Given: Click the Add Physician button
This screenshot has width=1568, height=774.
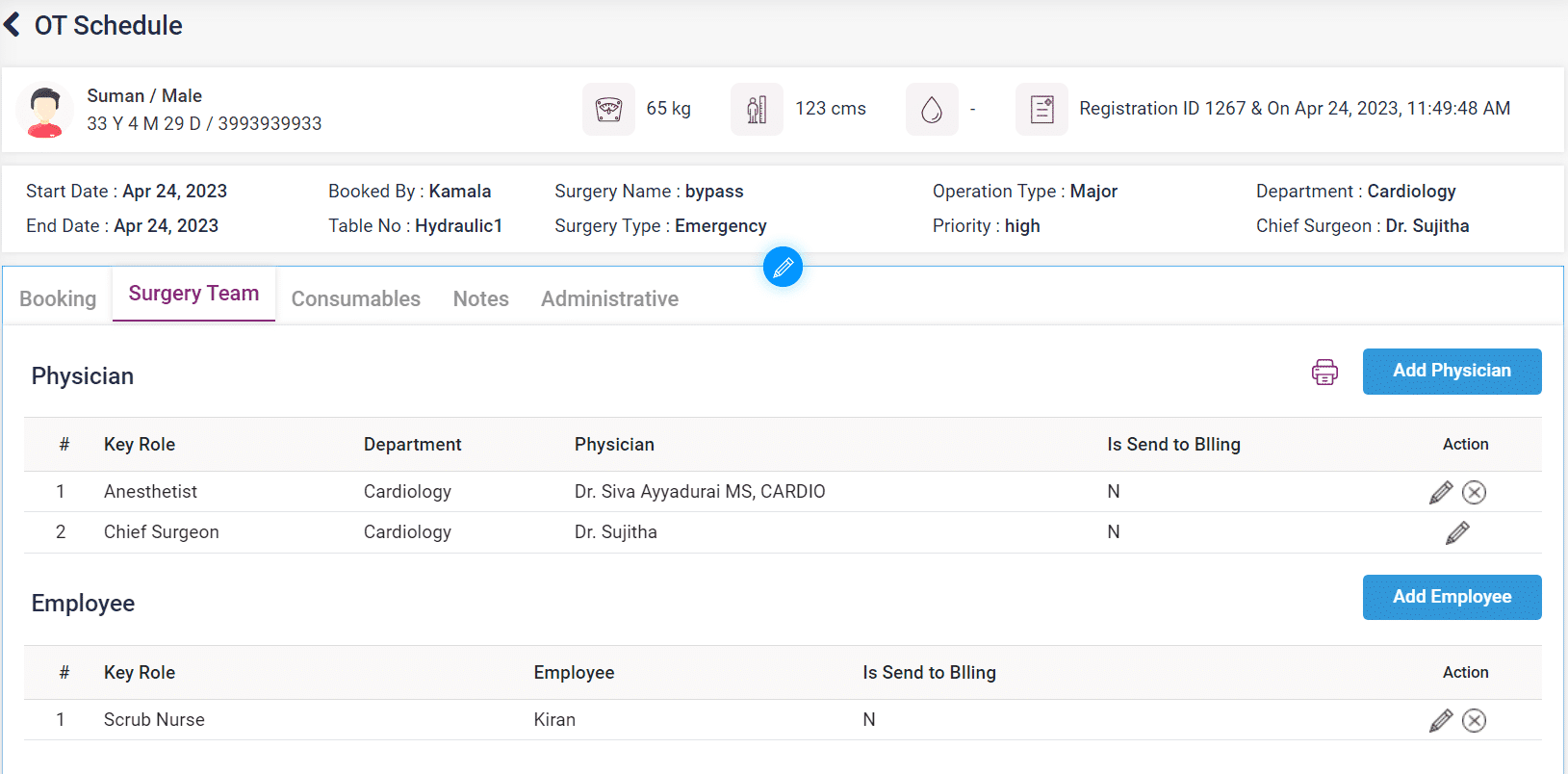Looking at the screenshot, I should click(1452, 372).
